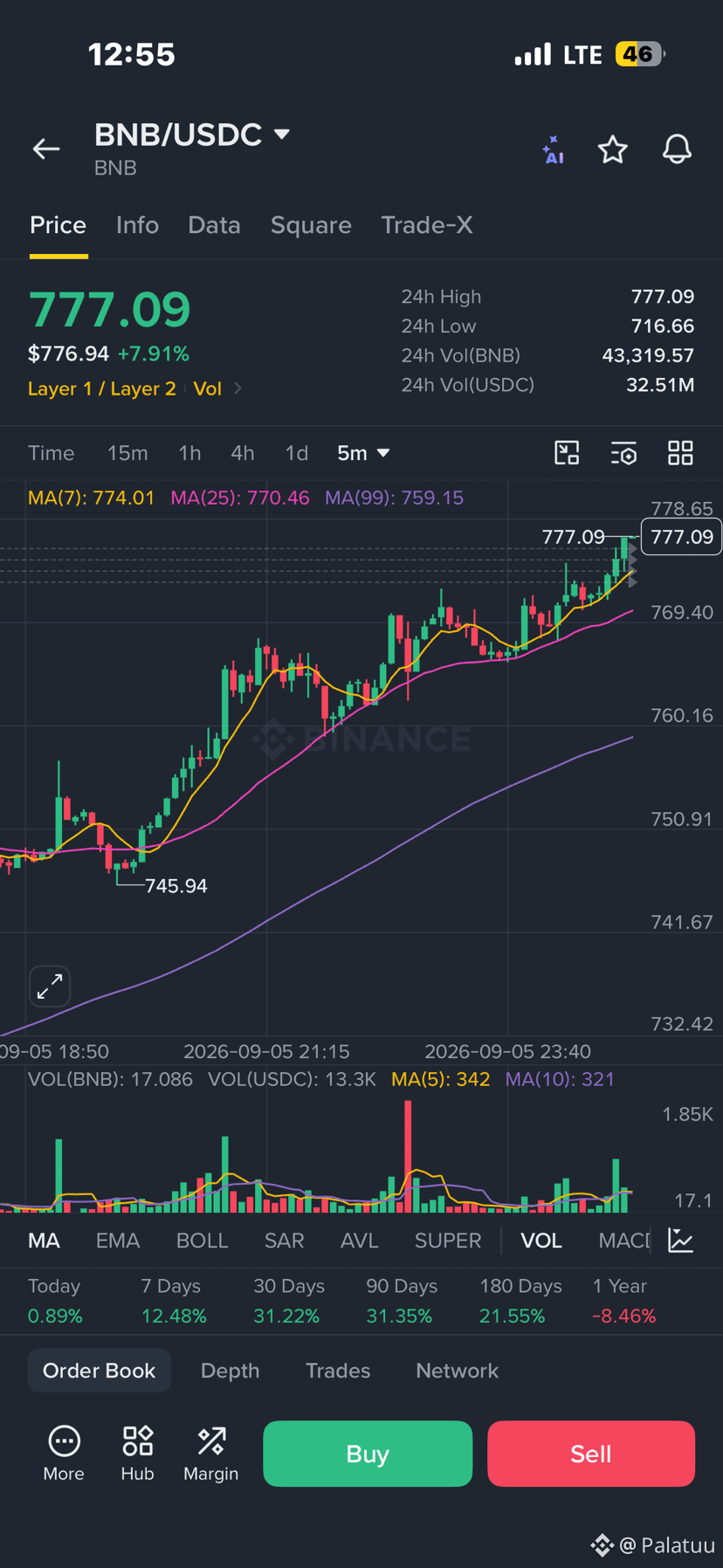Toggle the BOLL indicator
This screenshot has width=723, height=1568.
point(202,1241)
